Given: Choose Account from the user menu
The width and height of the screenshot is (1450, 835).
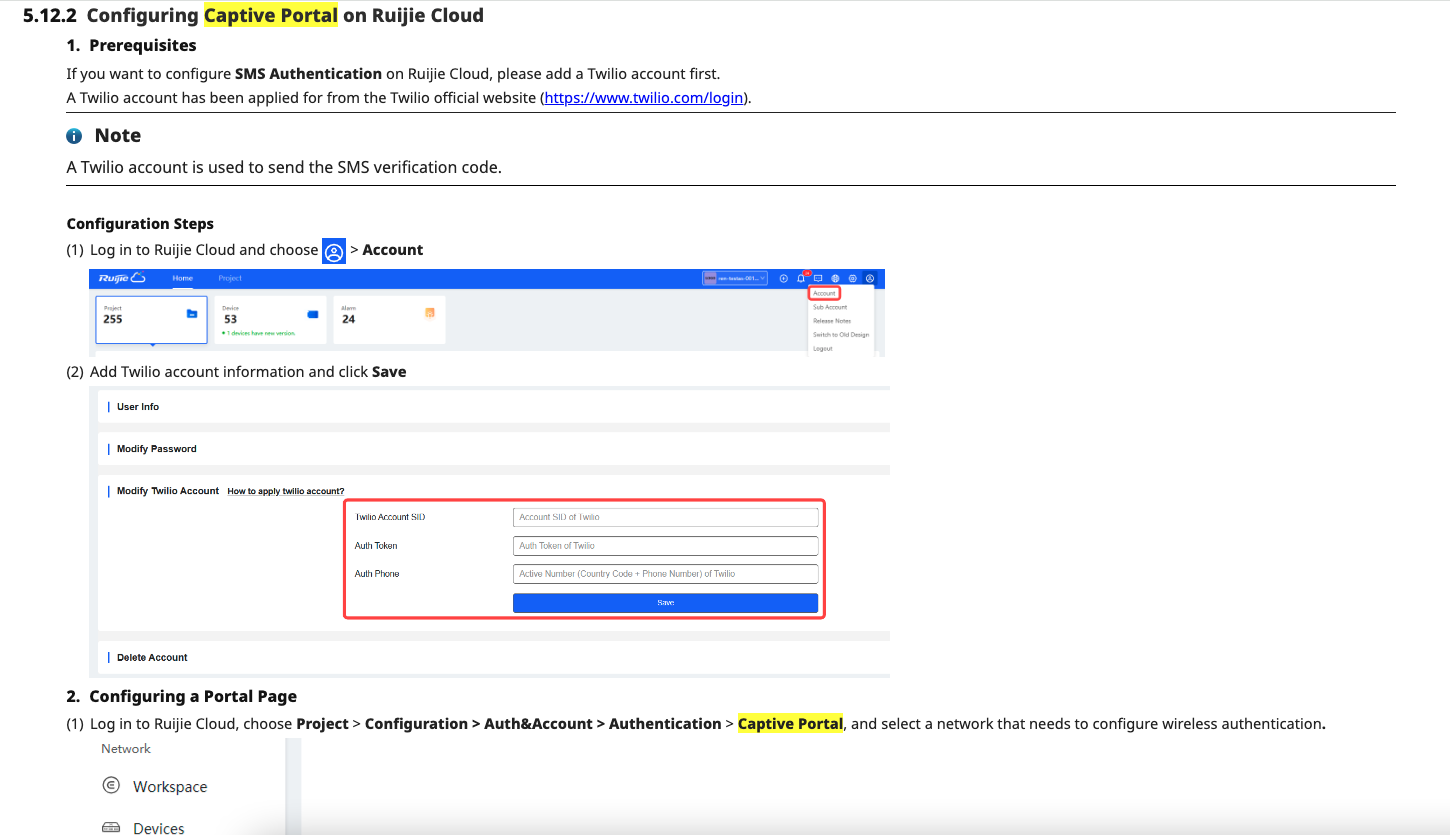Looking at the screenshot, I should [x=824, y=293].
